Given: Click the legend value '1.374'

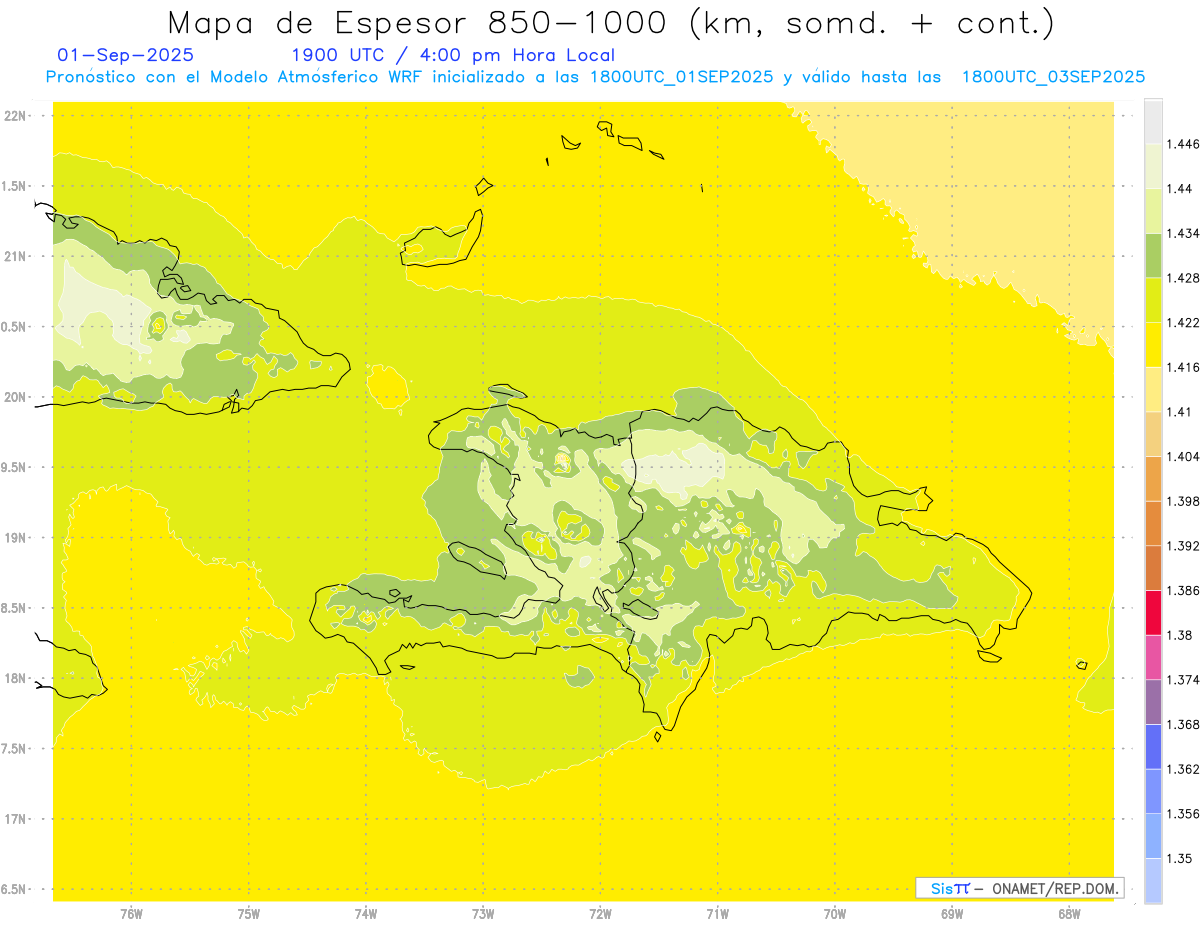Looking at the screenshot, I should (x=1183, y=679).
